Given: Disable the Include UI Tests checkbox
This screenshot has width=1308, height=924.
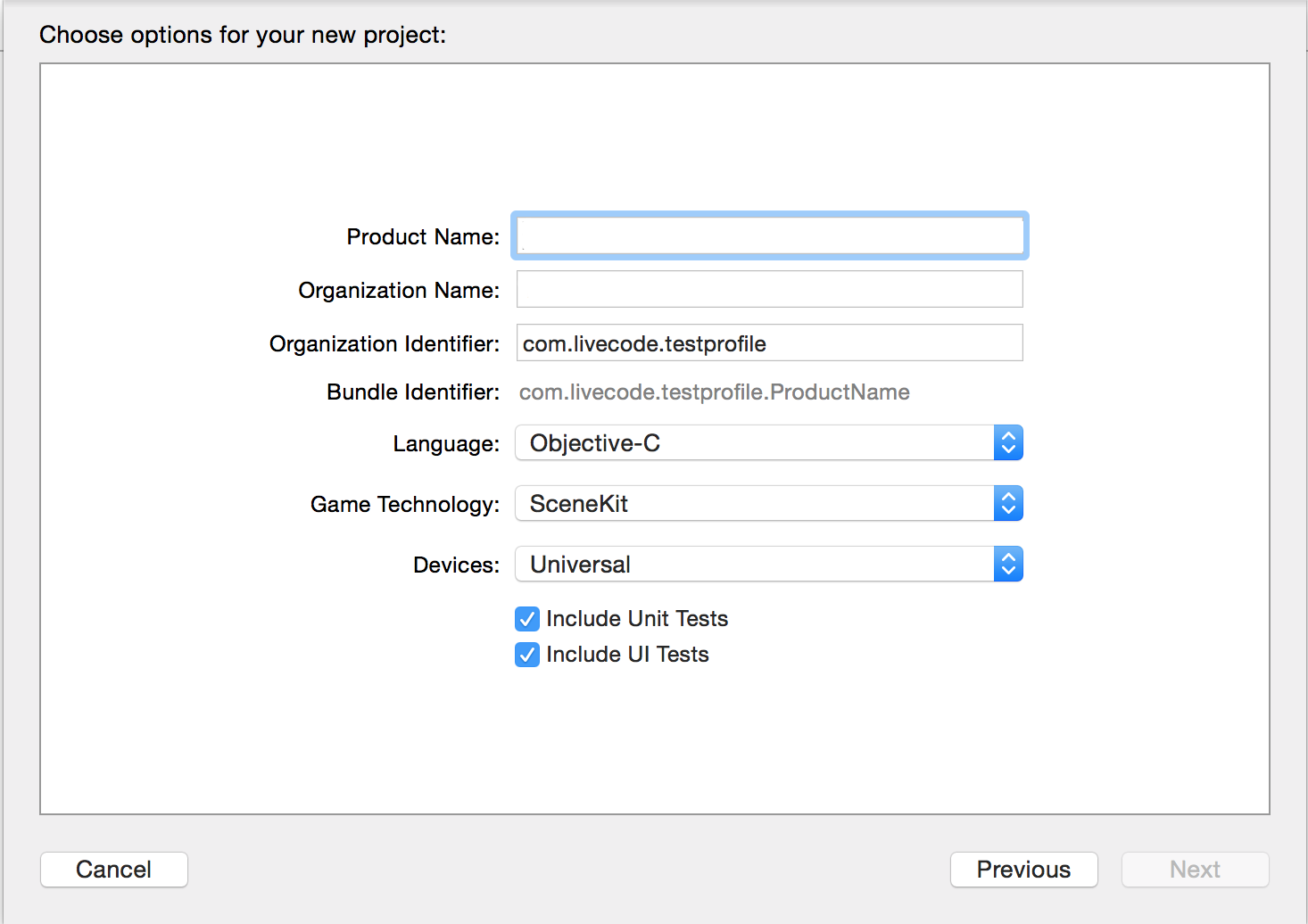Looking at the screenshot, I should point(527,655).
